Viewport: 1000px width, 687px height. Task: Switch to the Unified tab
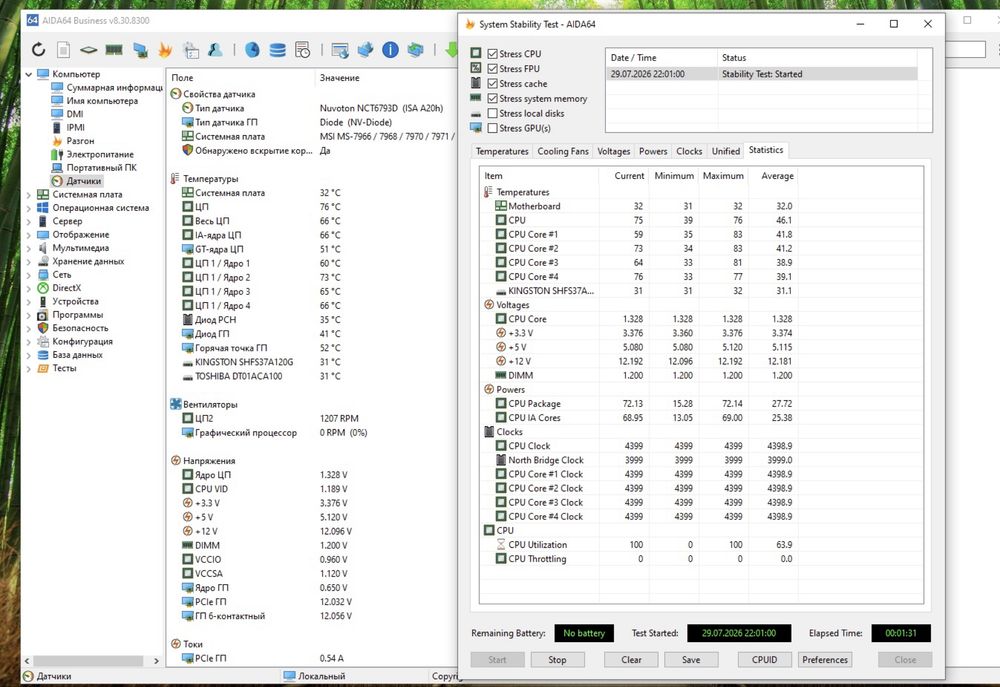coord(726,151)
